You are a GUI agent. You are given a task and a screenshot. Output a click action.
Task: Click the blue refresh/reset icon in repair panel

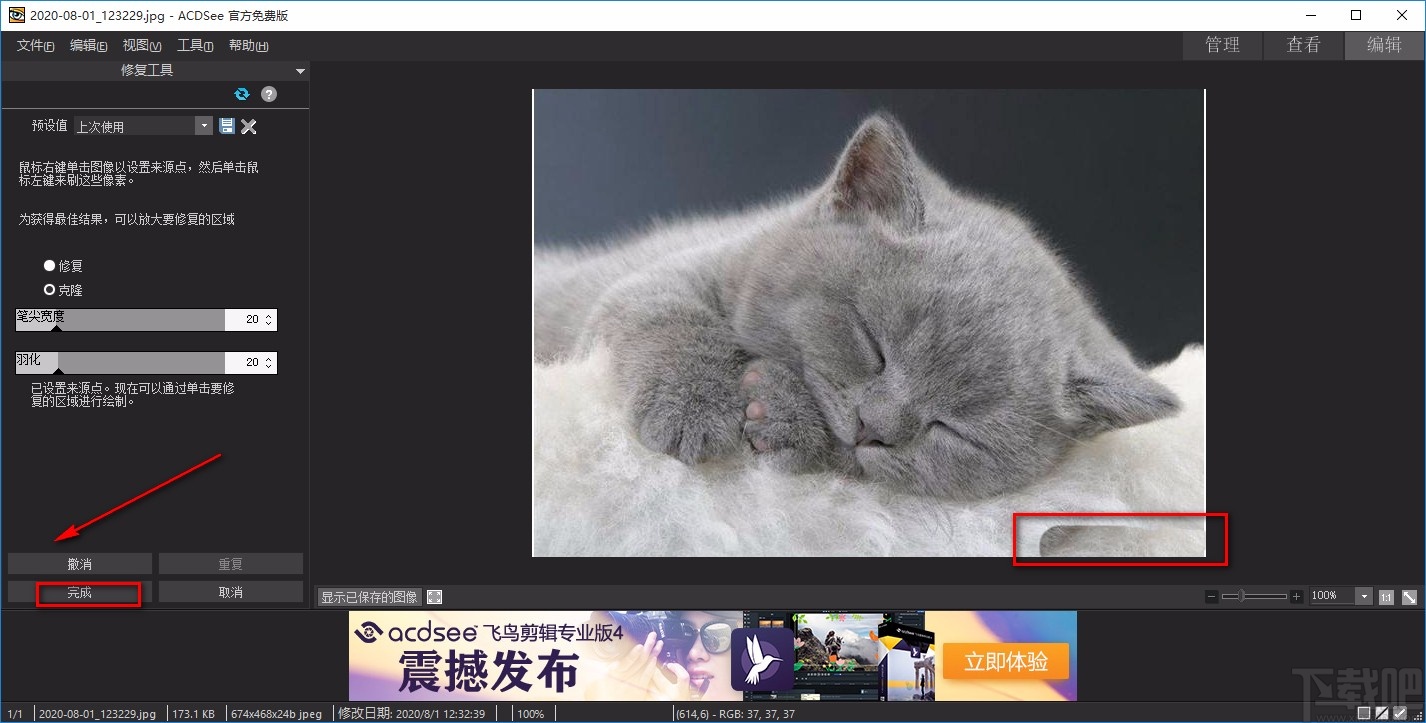[241, 94]
